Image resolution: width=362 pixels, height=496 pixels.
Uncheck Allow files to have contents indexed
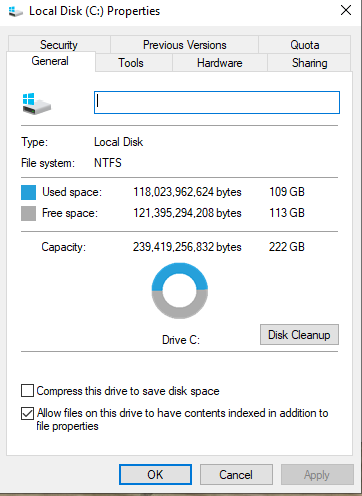[x=27, y=413]
